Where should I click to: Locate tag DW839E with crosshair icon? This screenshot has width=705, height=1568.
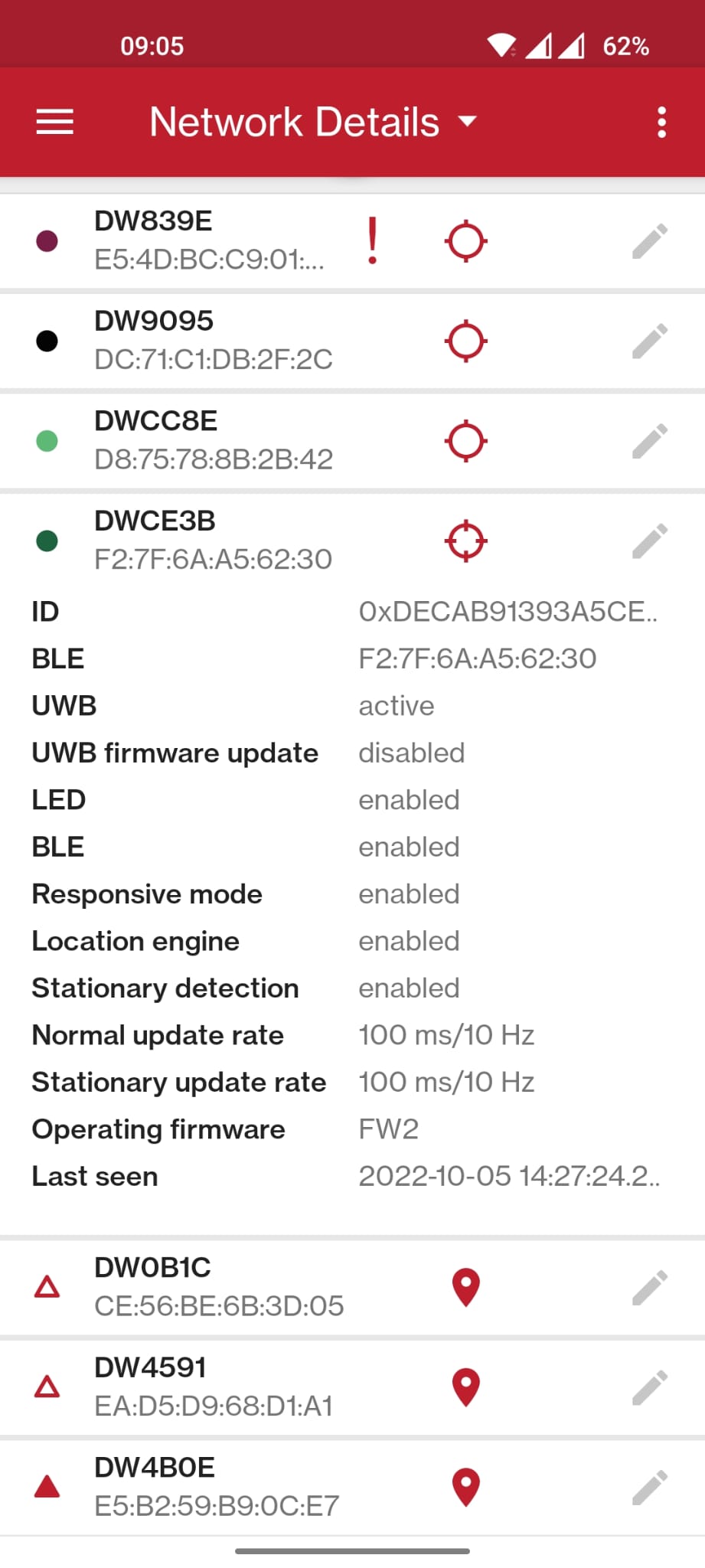point(465,241)
